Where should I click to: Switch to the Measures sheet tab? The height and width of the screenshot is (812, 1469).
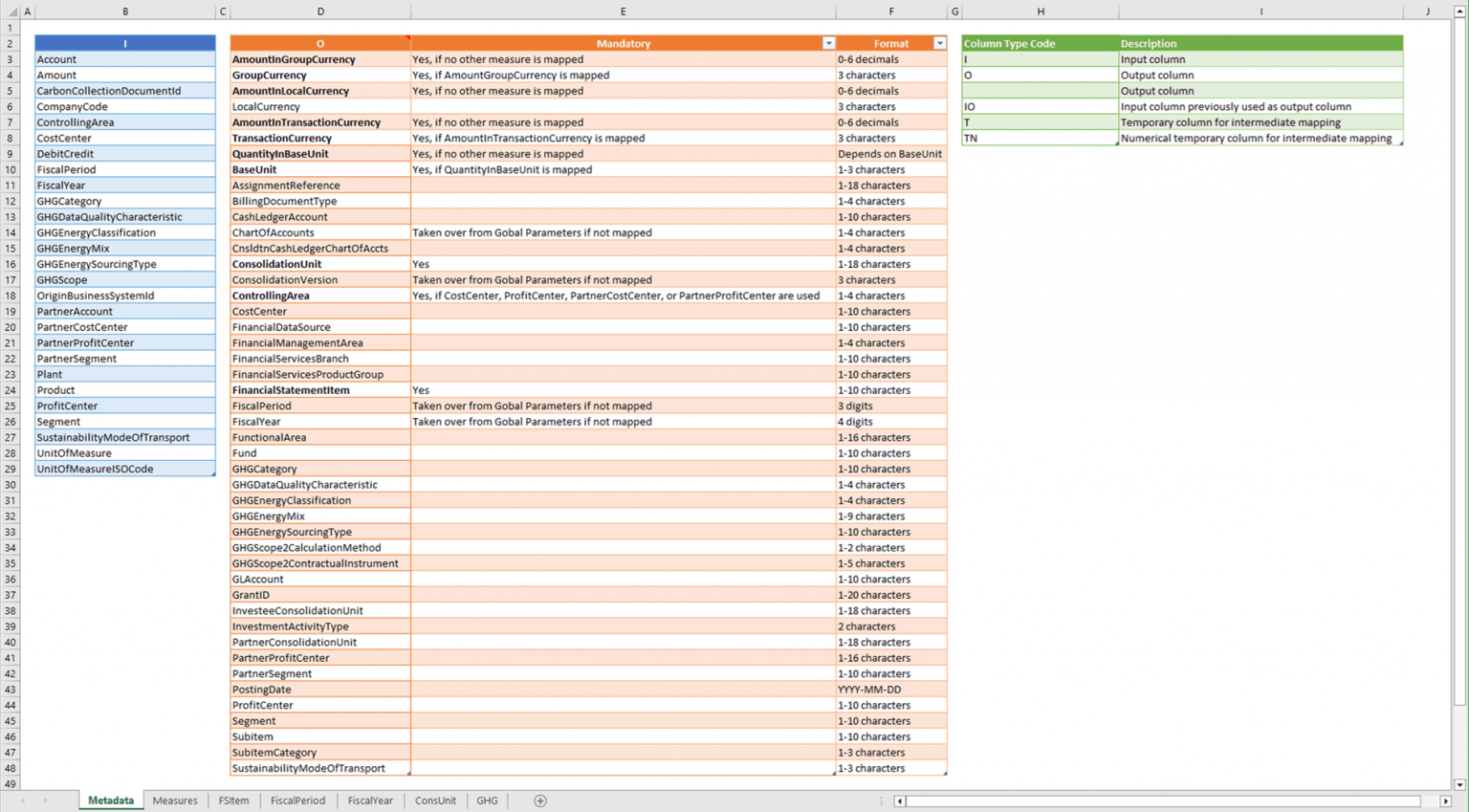pyautogui.click(x=174, y=801)
